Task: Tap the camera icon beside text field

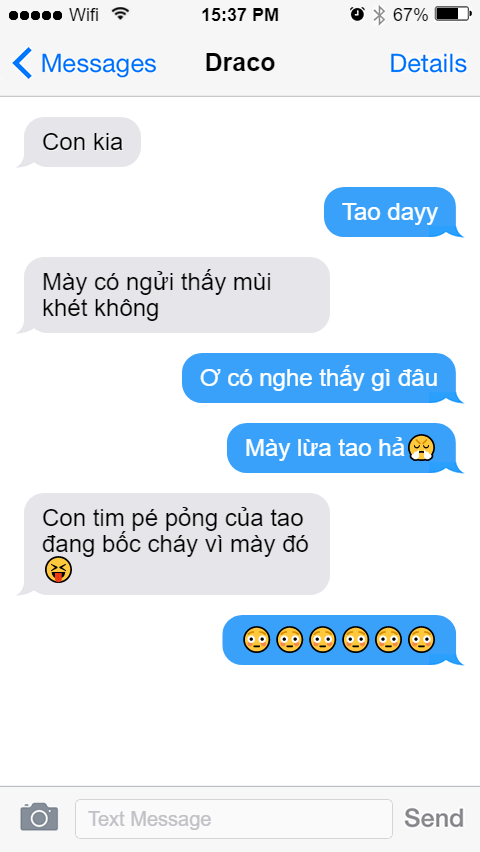Action: pyautogui.click(x=39, y=817)
